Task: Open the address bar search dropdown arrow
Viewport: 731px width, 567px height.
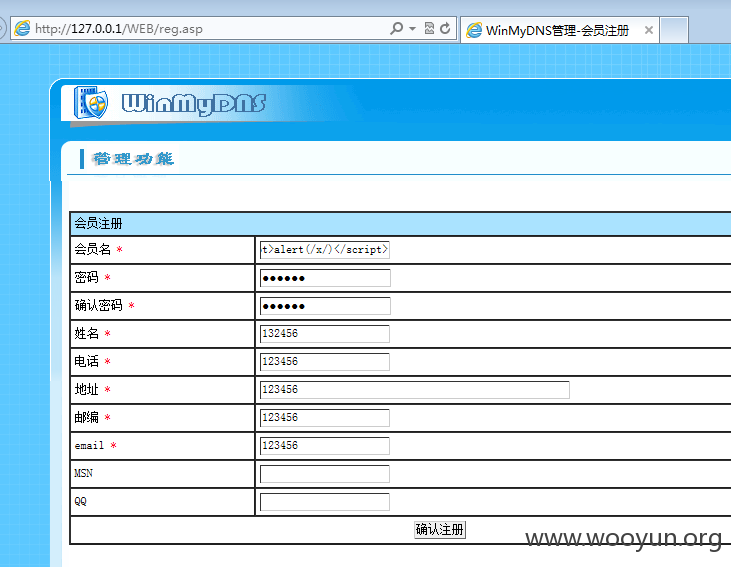Action: pyautogui.click(x=412, y=29)
